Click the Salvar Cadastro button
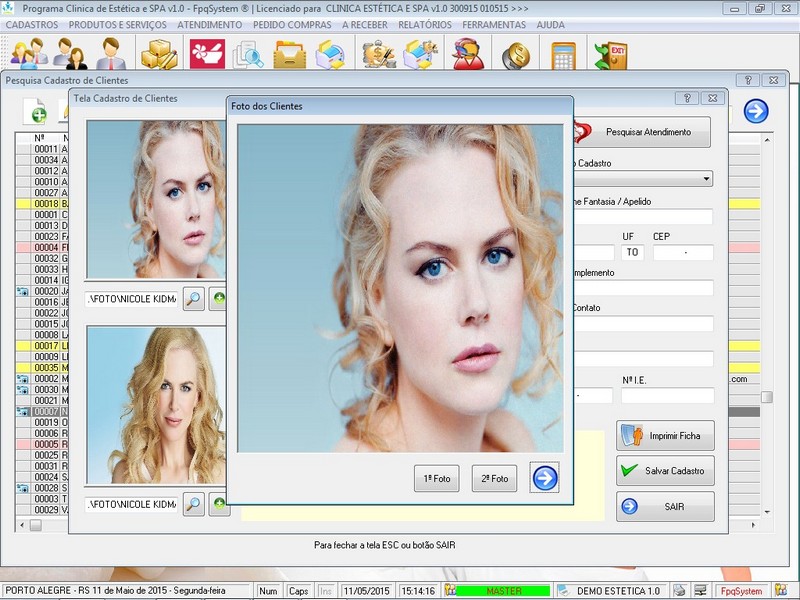This screenshot has width=800, height=600. pyautogui.click(x=665, y=470)
